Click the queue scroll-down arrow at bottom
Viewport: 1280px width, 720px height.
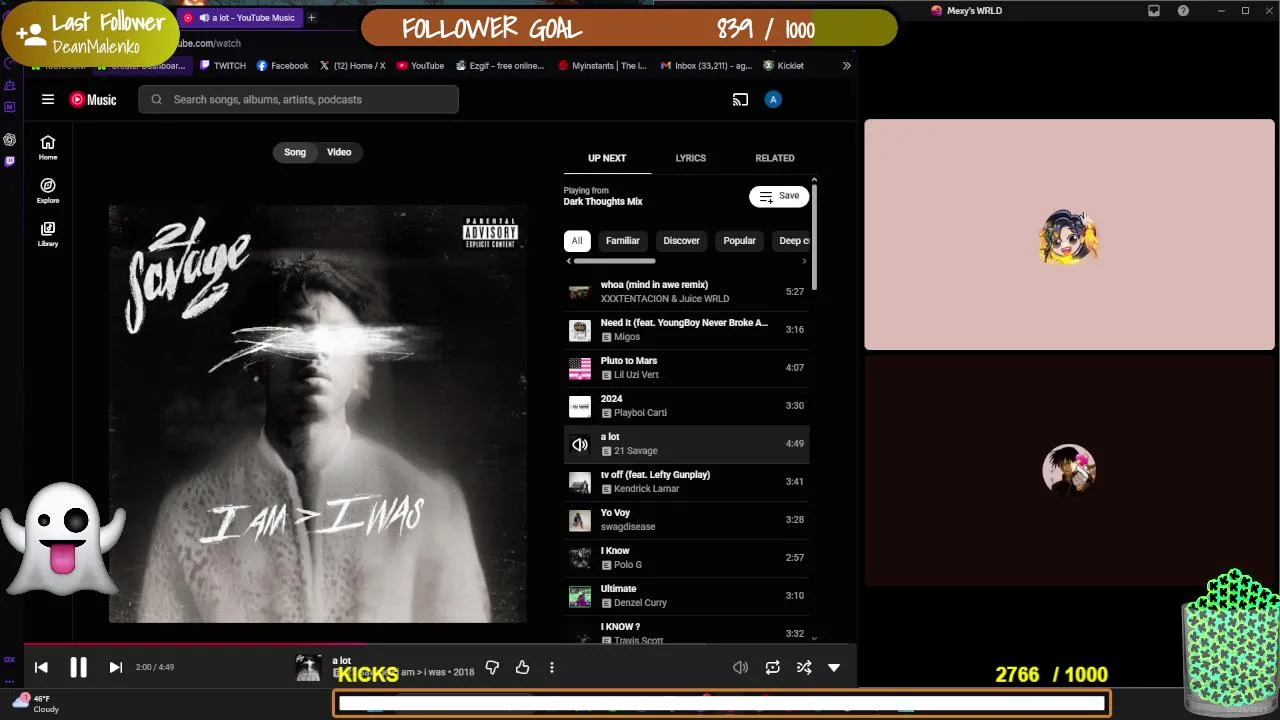tap(814, 637)
